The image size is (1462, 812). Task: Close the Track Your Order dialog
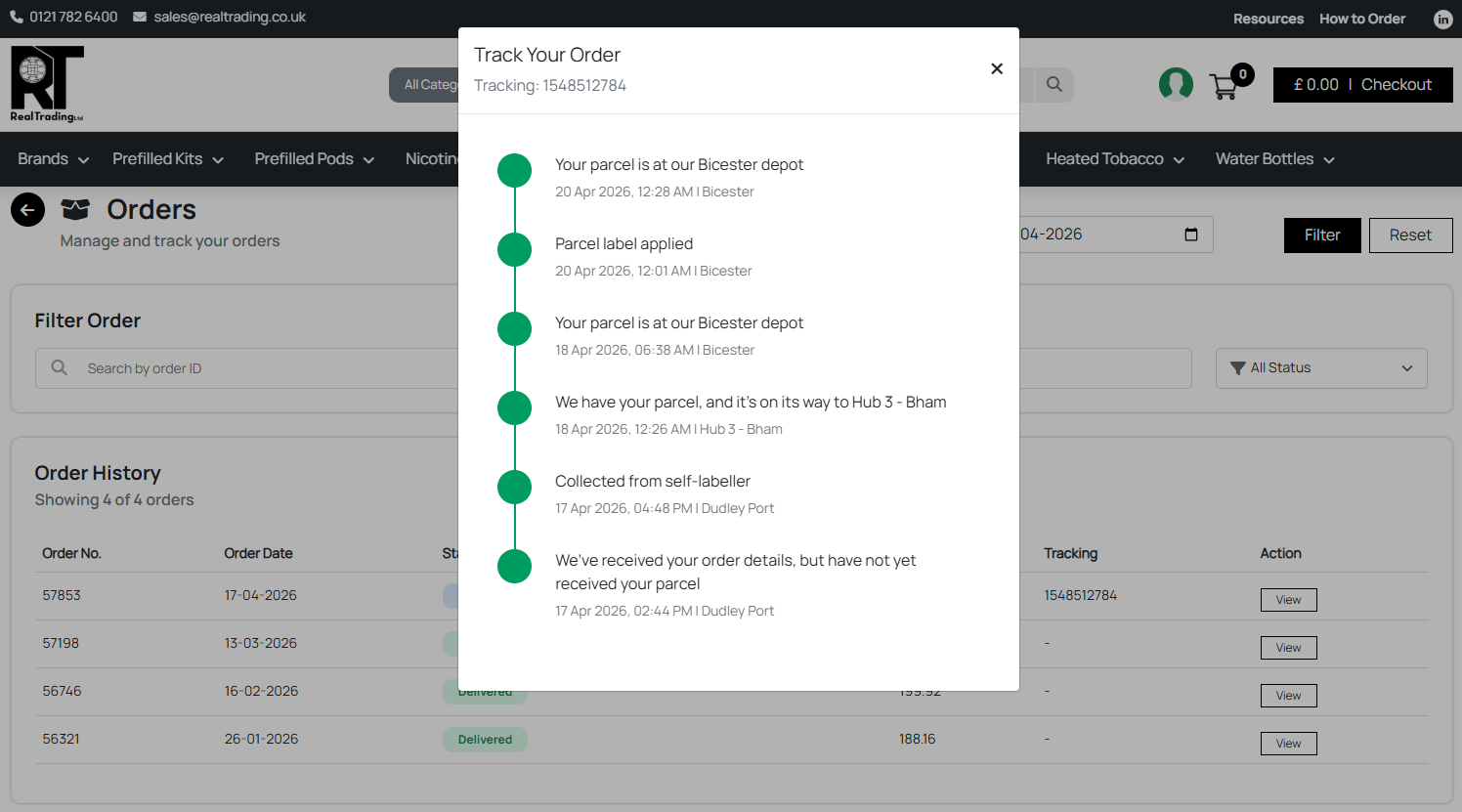[997, 68]
